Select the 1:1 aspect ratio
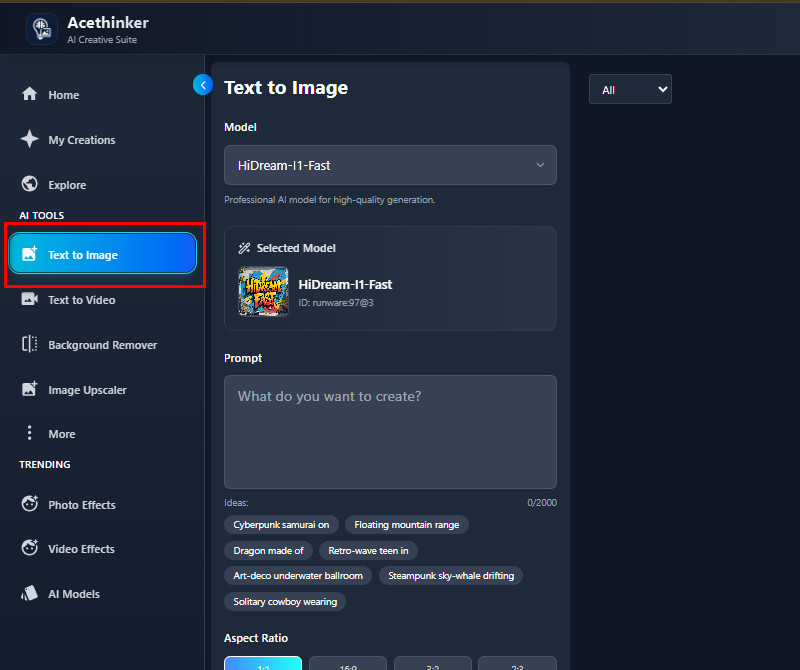The width and height of the screenshot is (800, 670). pyautogui.click(x=263, y=663)
